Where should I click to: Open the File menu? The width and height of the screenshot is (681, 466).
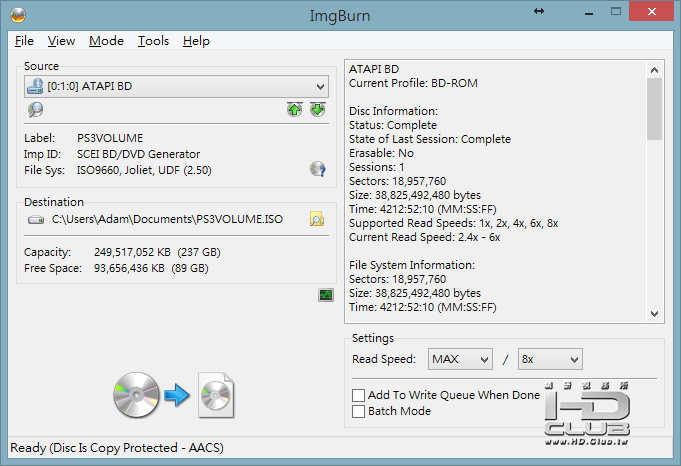(24, 41)
